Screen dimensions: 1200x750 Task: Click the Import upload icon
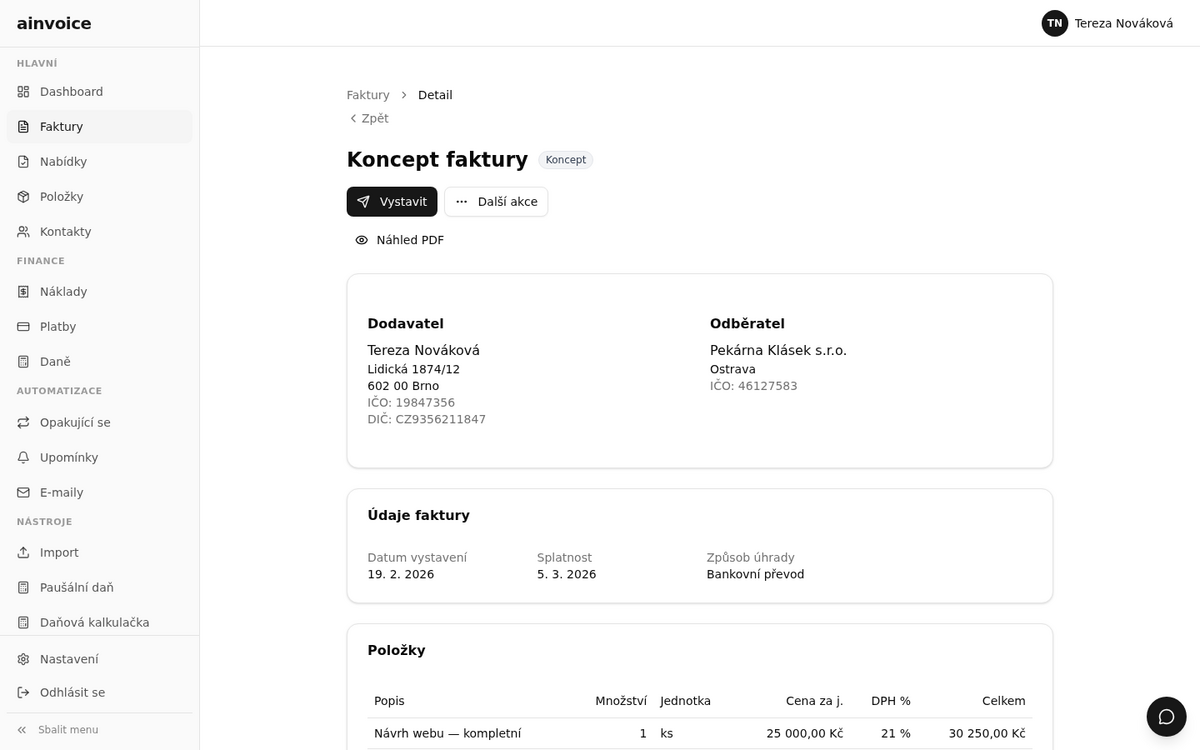coord(23,553)
